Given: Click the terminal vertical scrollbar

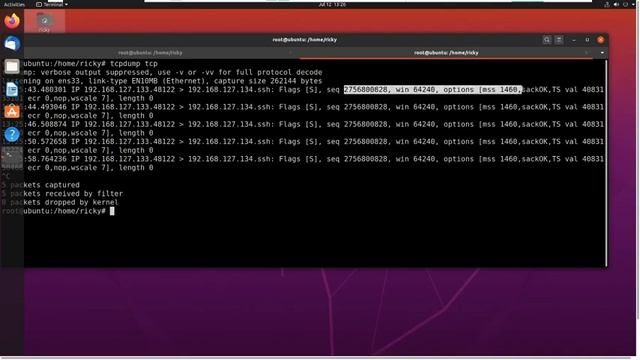Looking at the screenshot, I should [x=606, y=163].
